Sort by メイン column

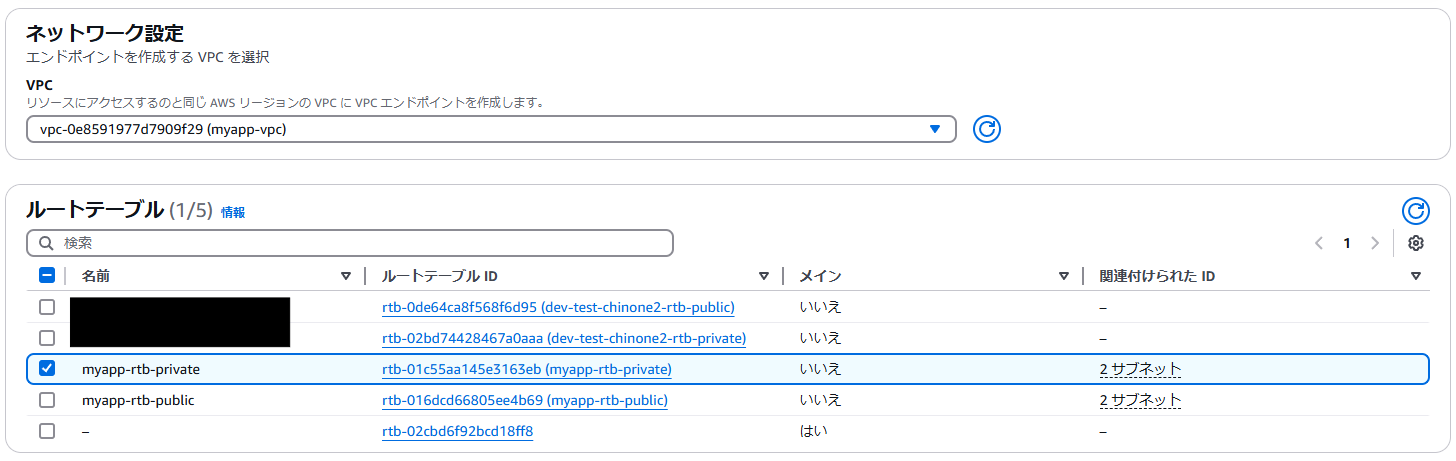click(1064, 276)
